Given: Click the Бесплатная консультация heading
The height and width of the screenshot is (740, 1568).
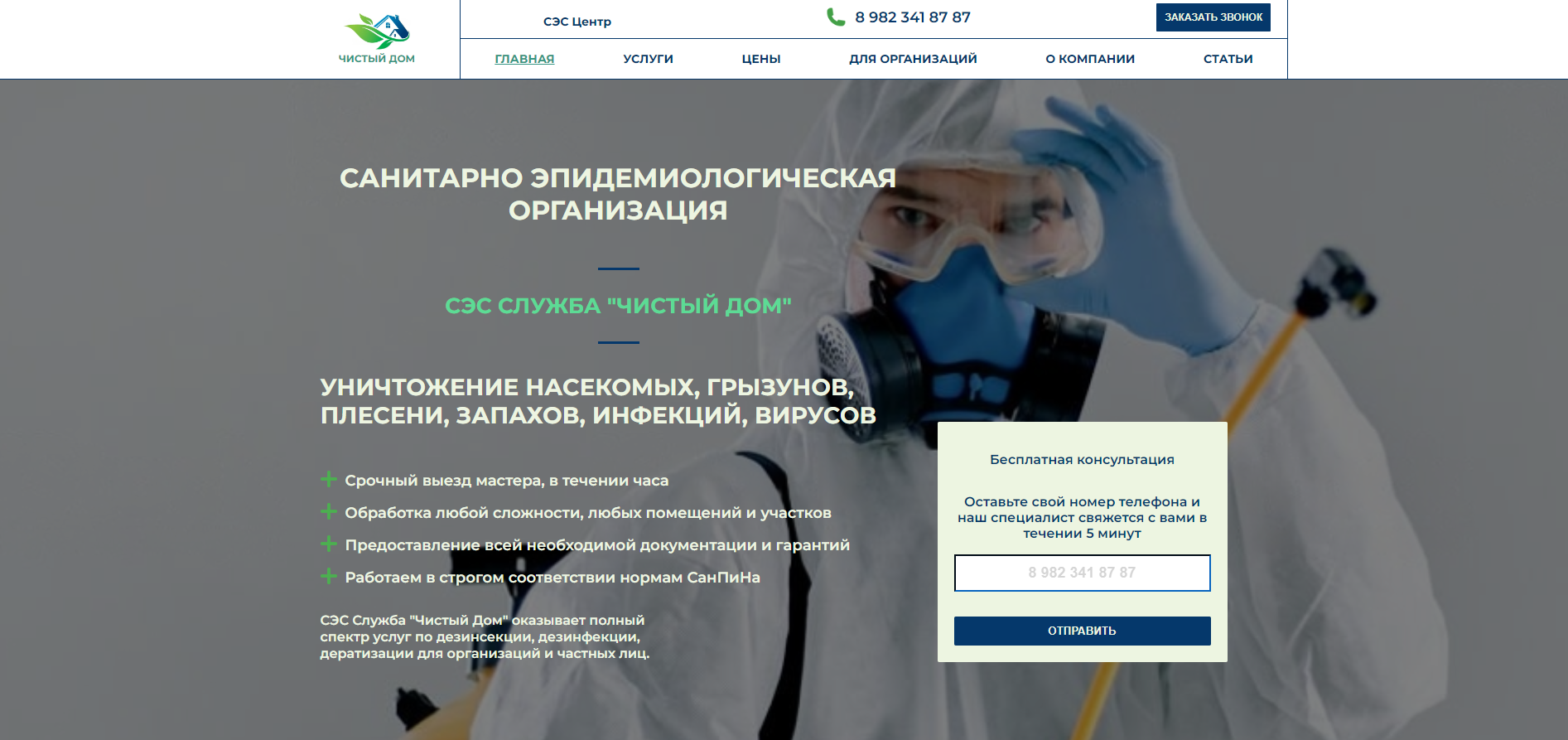Looking at the screenshot, I should click(1082, 459).
